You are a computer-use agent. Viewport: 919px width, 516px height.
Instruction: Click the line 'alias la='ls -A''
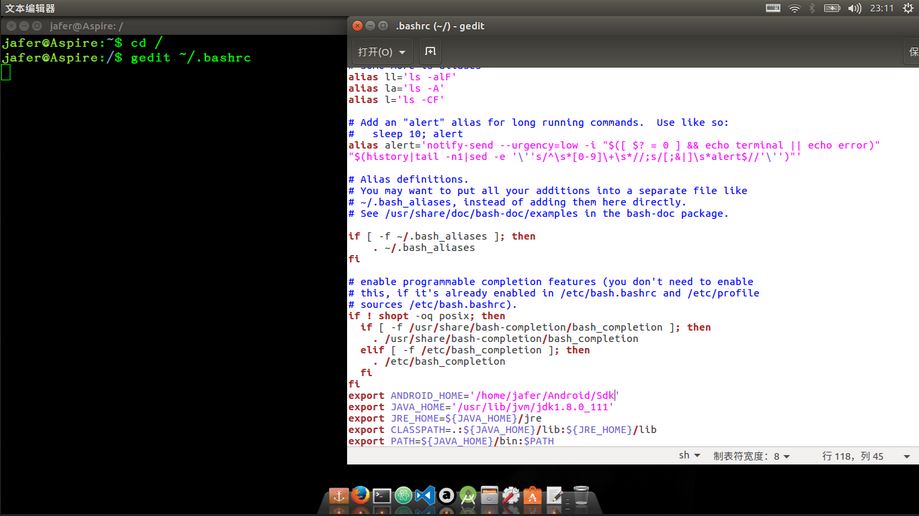(x=396, y=89)
